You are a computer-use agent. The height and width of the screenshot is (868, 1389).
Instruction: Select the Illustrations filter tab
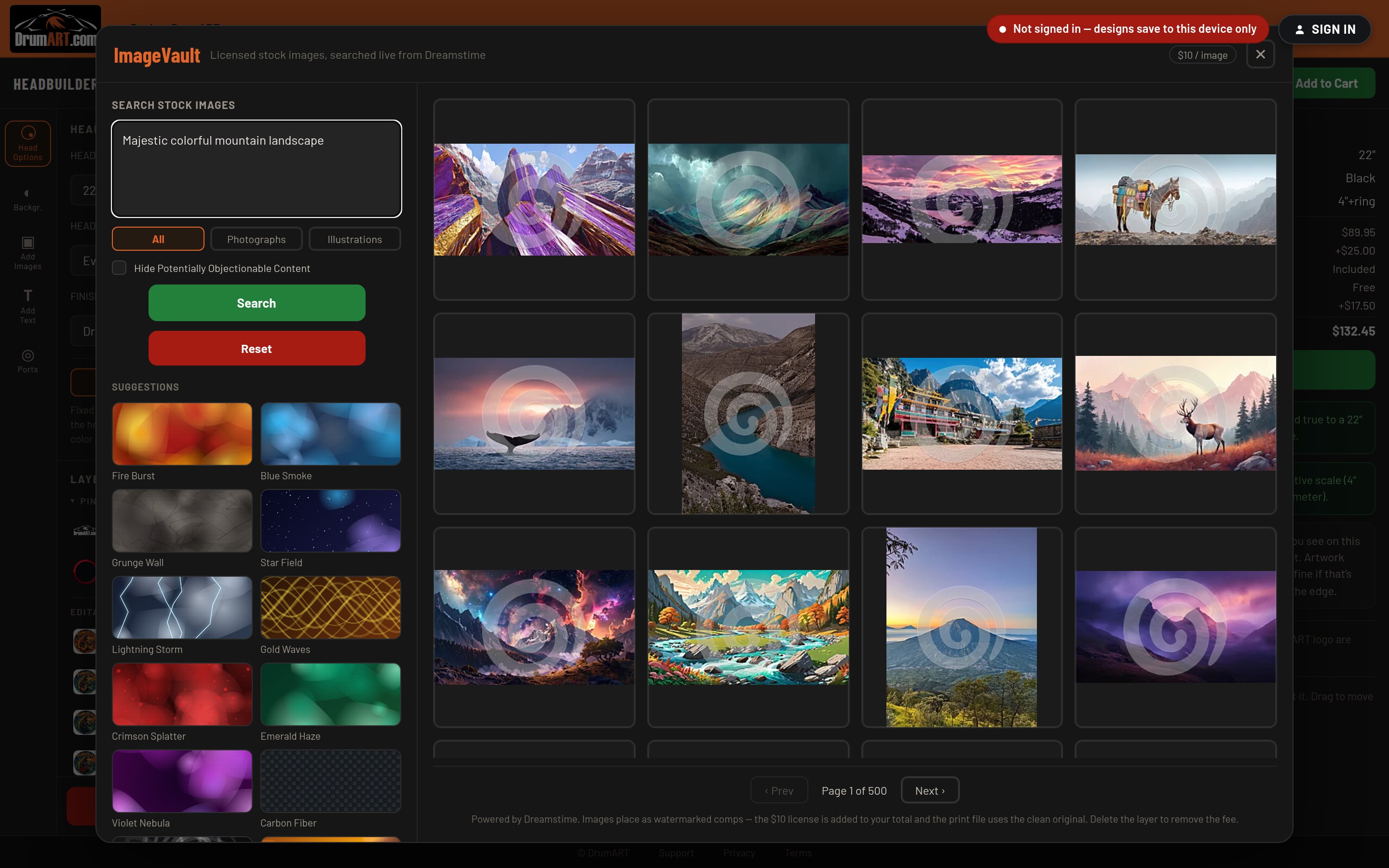click(354, 239)
